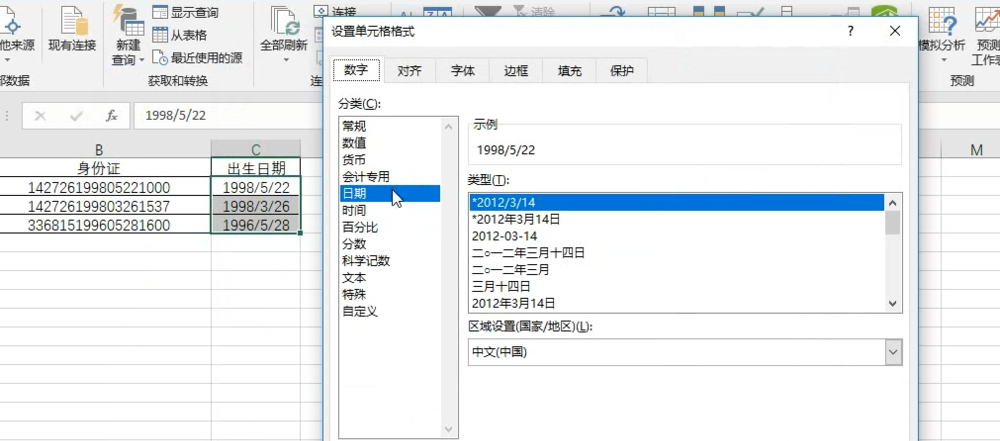Select 数值 in the category list
The height and width of the screenshot is (441, 1000).
pyautogui.click(x=390, y=143)
